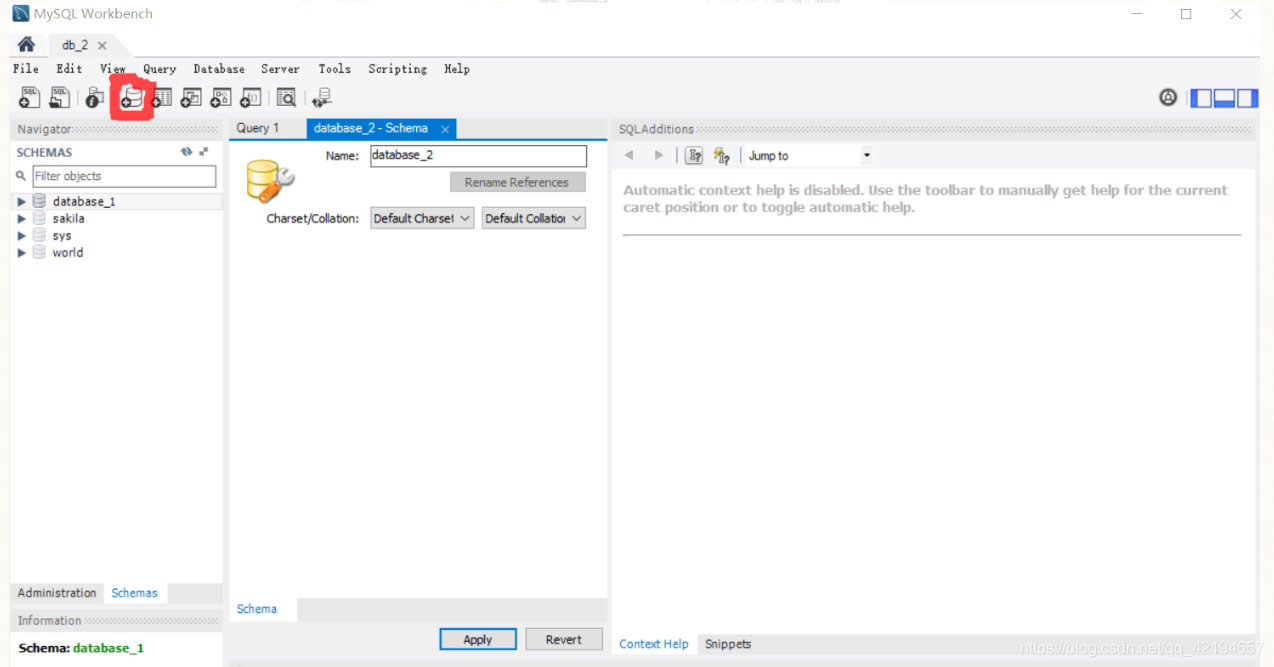Open the Scripting menu
The image size is (1274, 667).
[397, 69]
